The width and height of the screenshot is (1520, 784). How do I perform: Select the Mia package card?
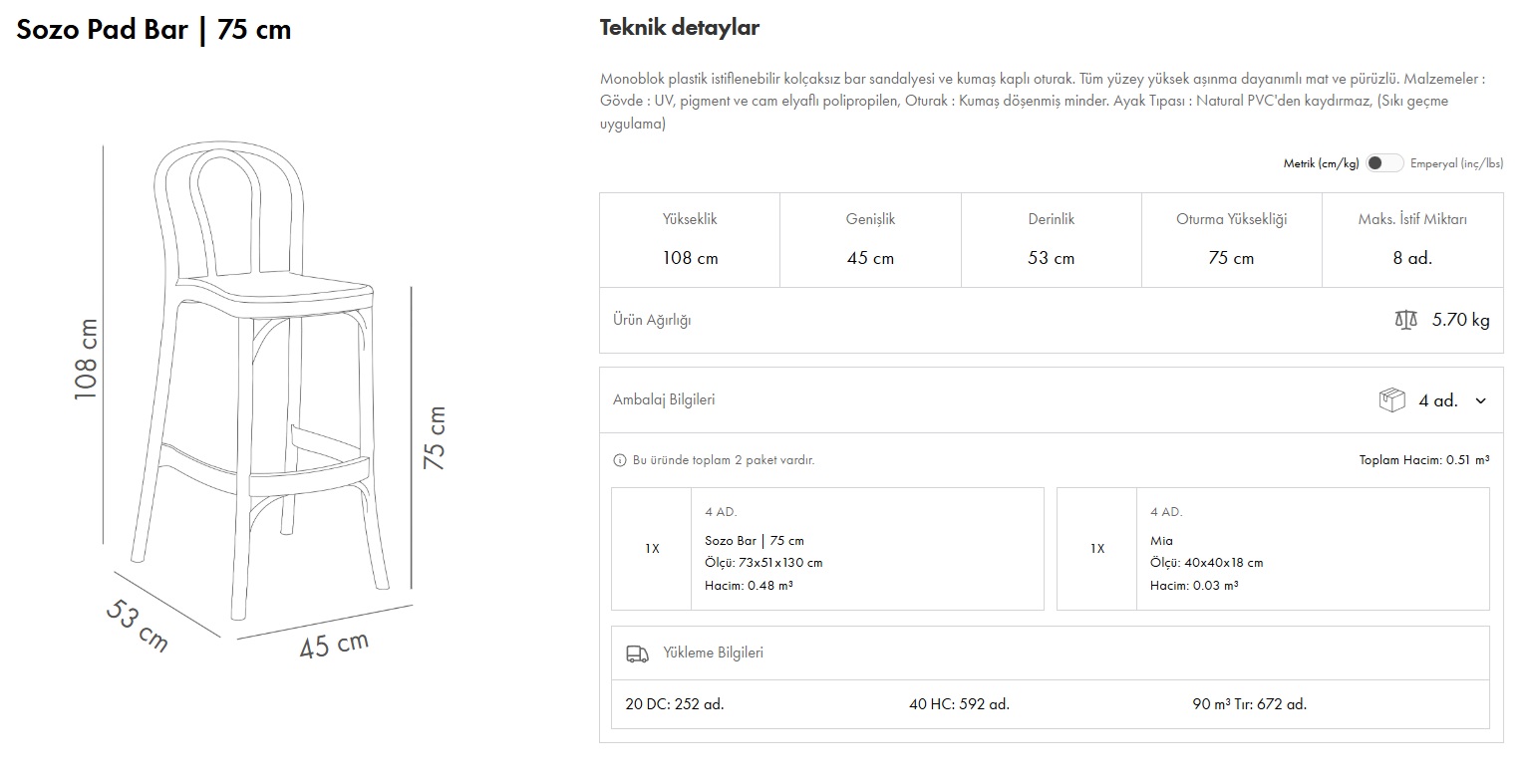point(1273,549)
